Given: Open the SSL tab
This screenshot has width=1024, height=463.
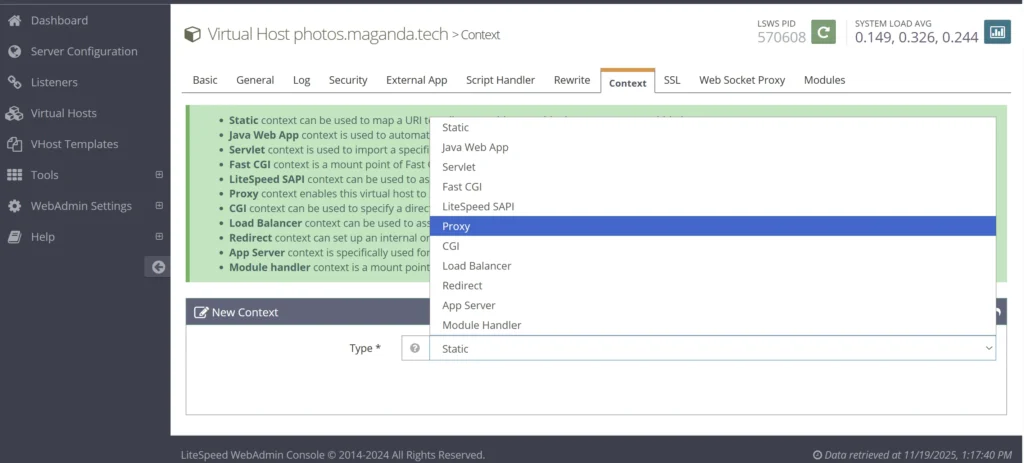Looking at the screenshot, I should pos(672,80).
